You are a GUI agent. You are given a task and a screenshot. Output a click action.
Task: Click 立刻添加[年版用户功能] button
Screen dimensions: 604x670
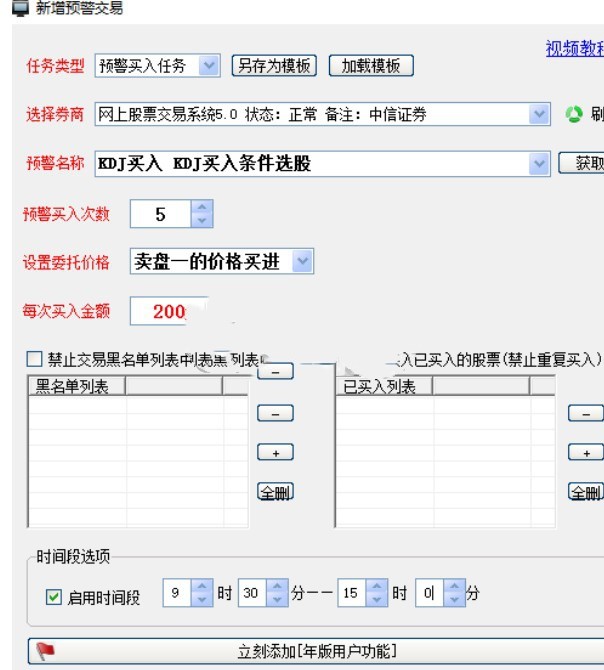pyautogui.click(x=316, y=652)
